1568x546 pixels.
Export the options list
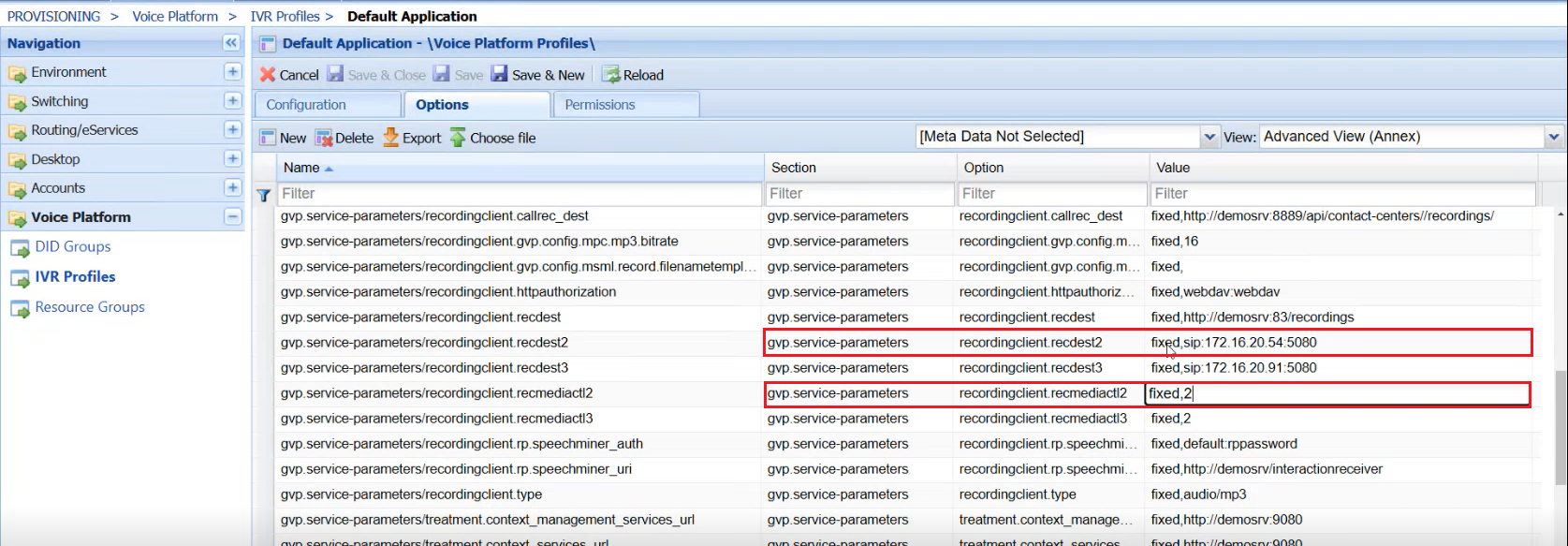pyautogui.click(x=412, y=138)
